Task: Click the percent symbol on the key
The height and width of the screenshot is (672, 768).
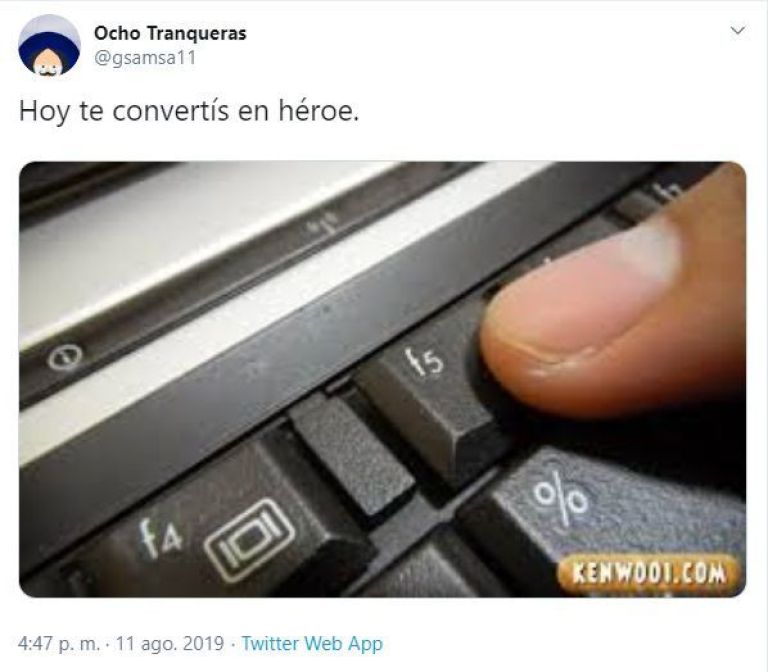Action: 561,499
